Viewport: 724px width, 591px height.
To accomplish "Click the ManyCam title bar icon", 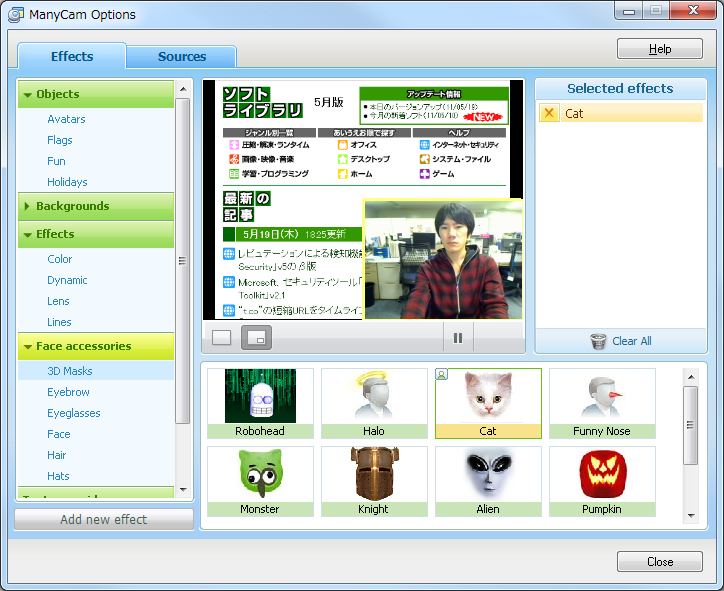I will click(16, 15).
